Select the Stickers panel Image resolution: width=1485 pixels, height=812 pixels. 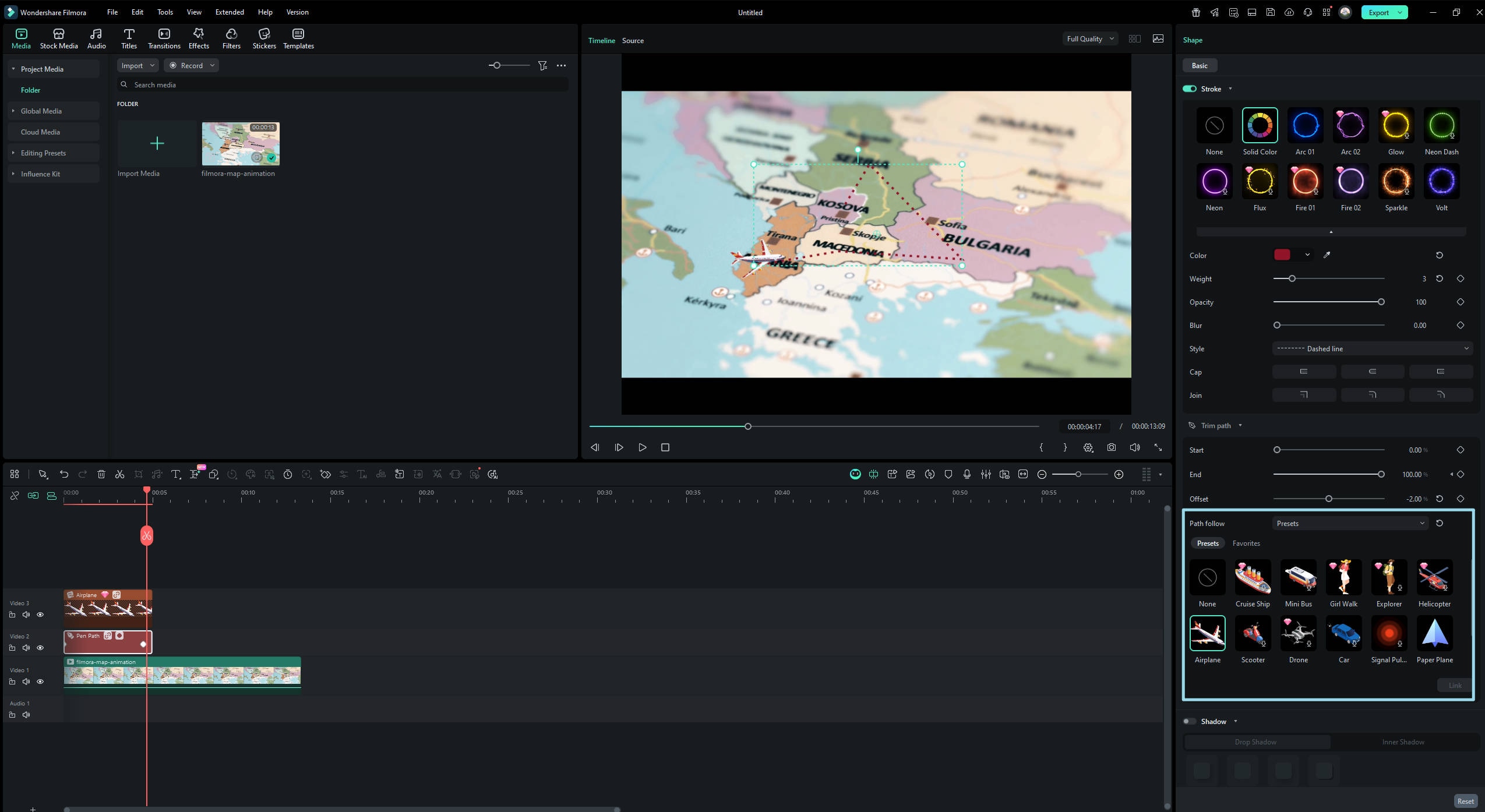264,37
